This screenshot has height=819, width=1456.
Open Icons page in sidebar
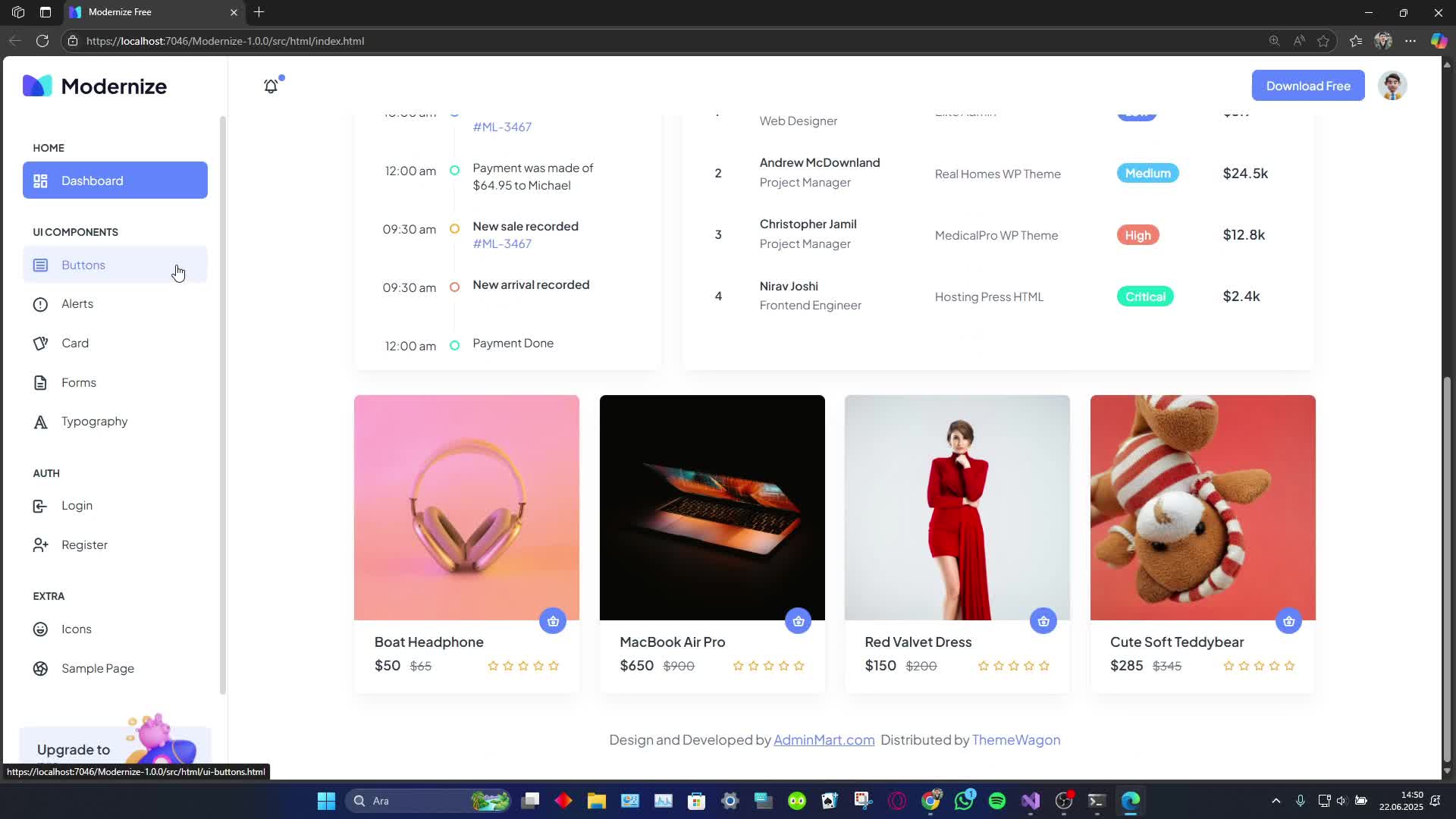[115, 629]
